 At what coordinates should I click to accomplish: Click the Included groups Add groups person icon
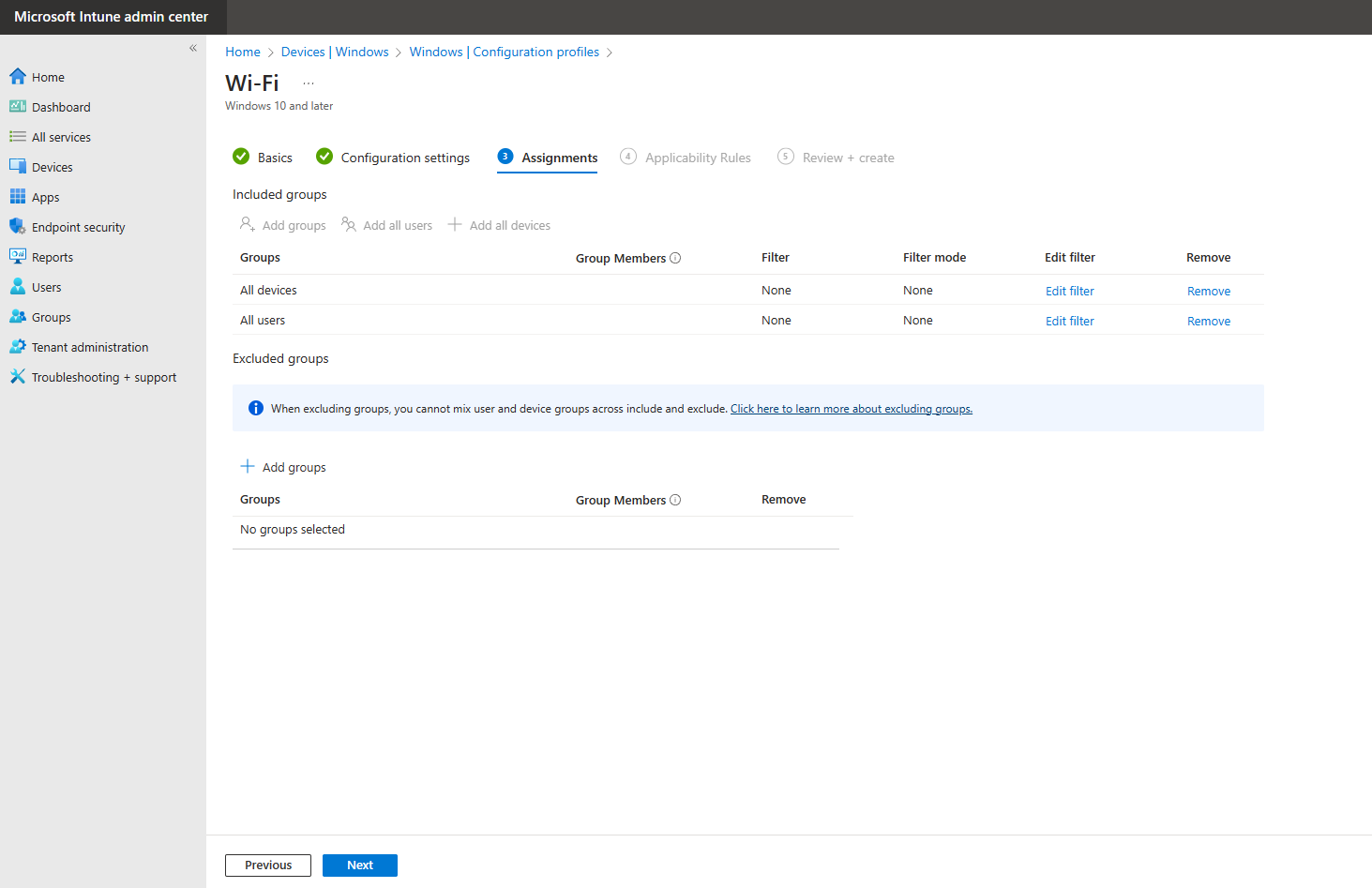tap(248, 224)
